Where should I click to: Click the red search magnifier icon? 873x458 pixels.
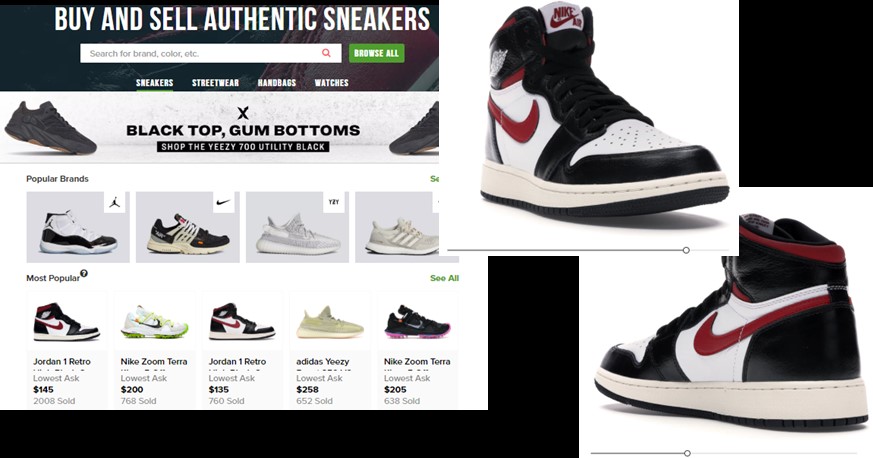click(326, 53)
